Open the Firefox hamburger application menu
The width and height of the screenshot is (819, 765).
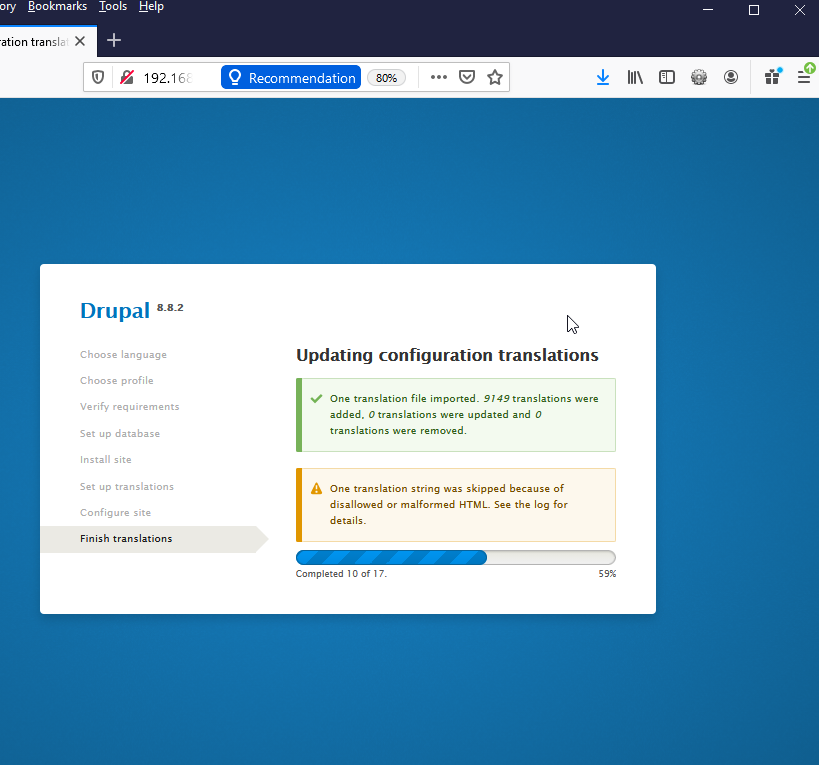pyautogui.click(x=804, y=77)
